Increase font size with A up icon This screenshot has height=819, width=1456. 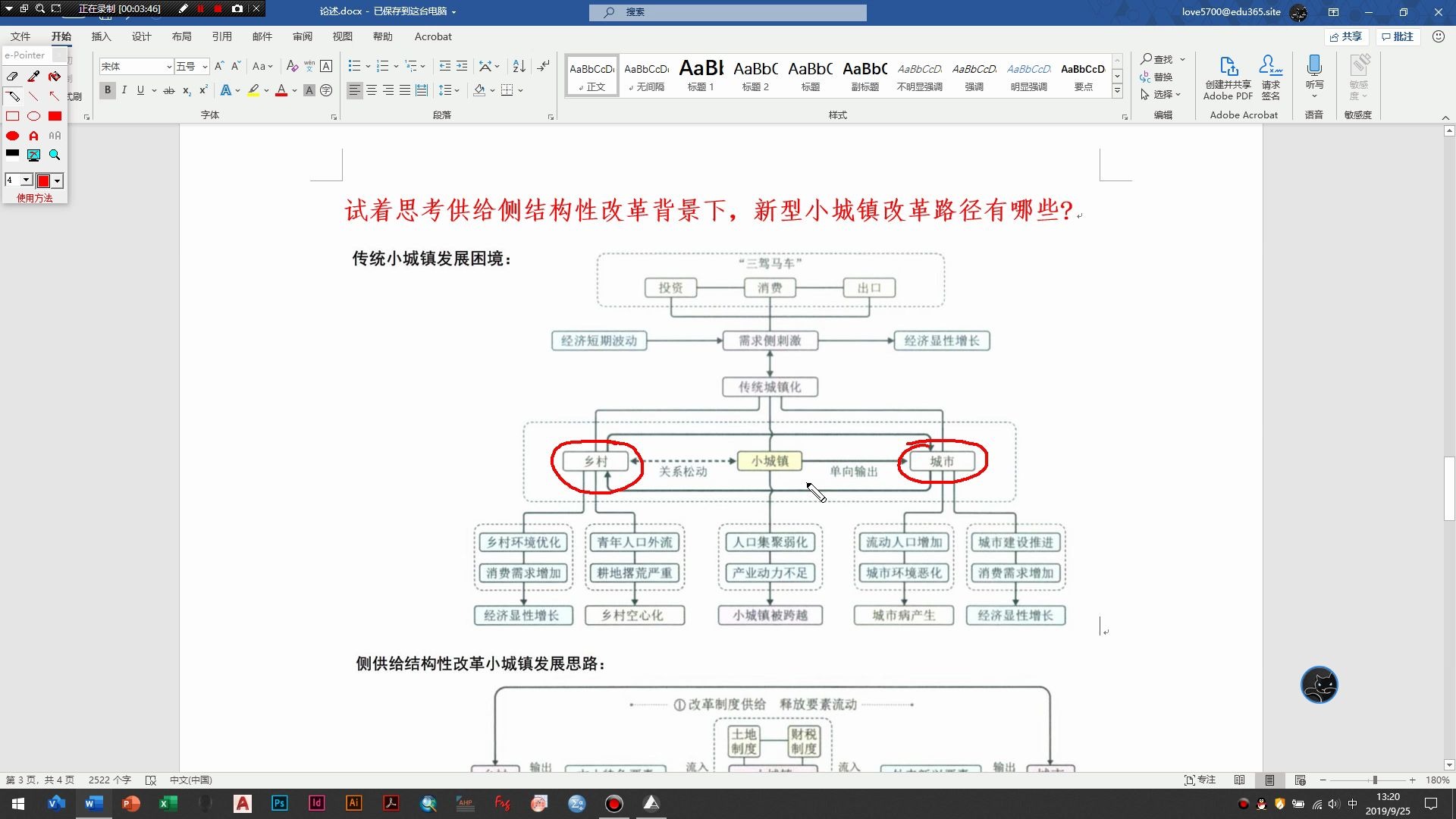tap(219, 67)
